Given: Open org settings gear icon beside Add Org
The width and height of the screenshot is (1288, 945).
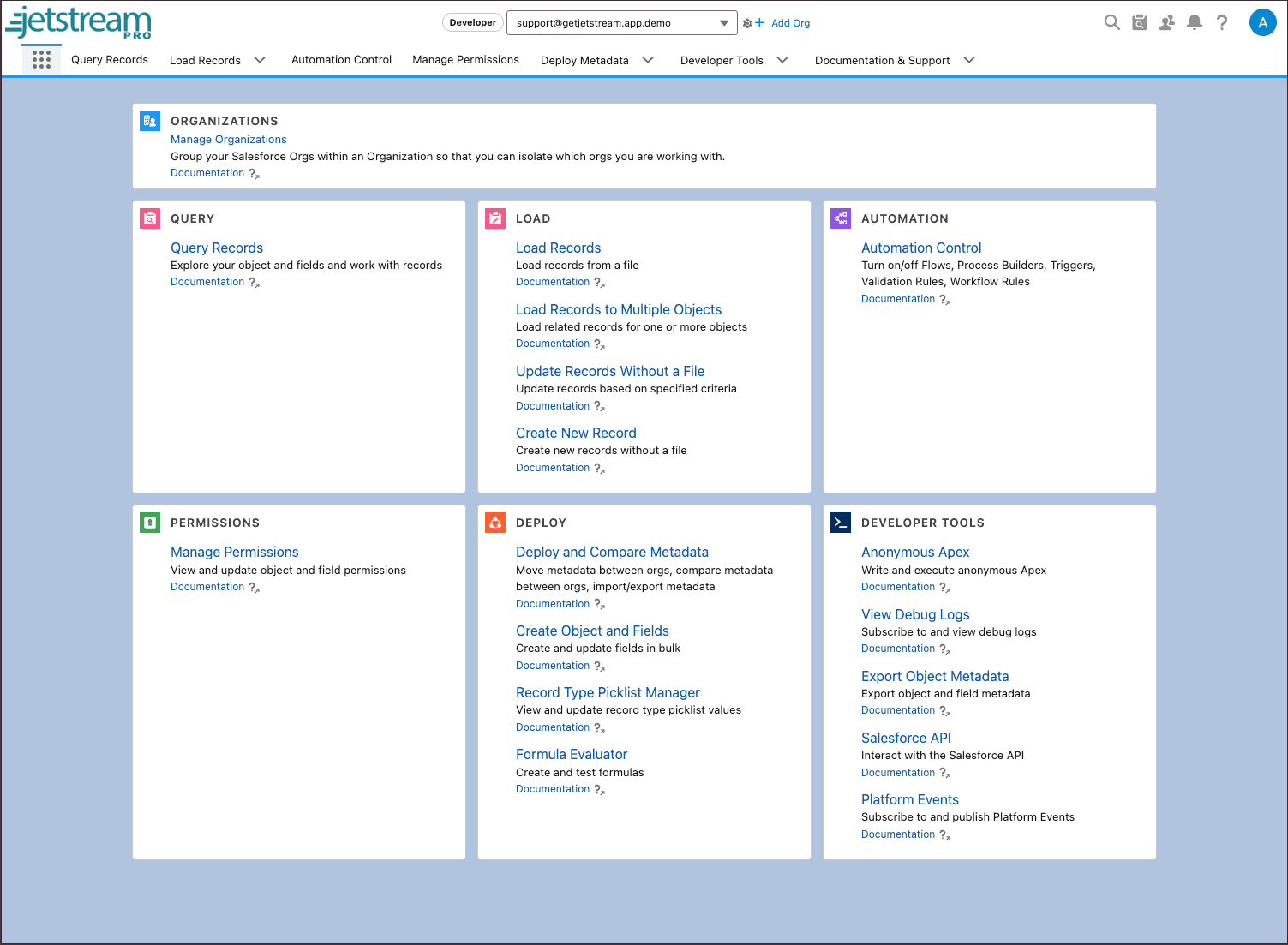Looking at the screenshot, I should [x=747, y=23].
